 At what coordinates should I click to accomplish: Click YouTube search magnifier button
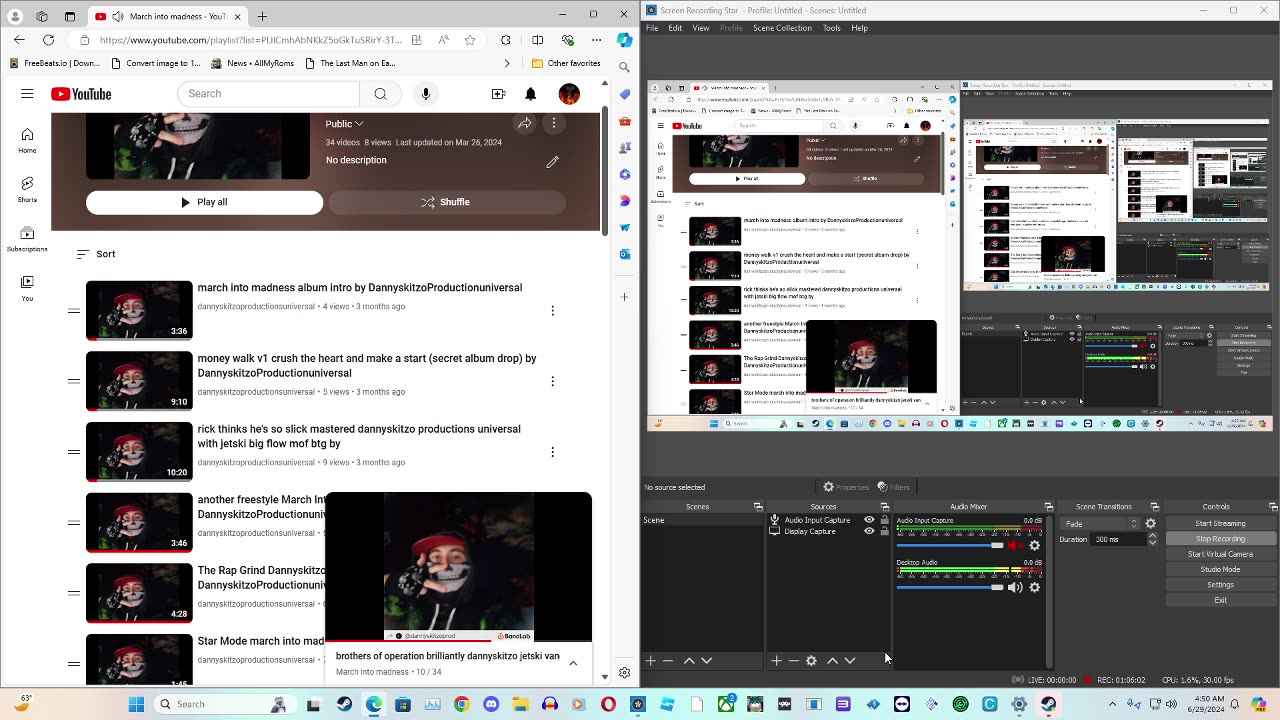tap(380, 94)
